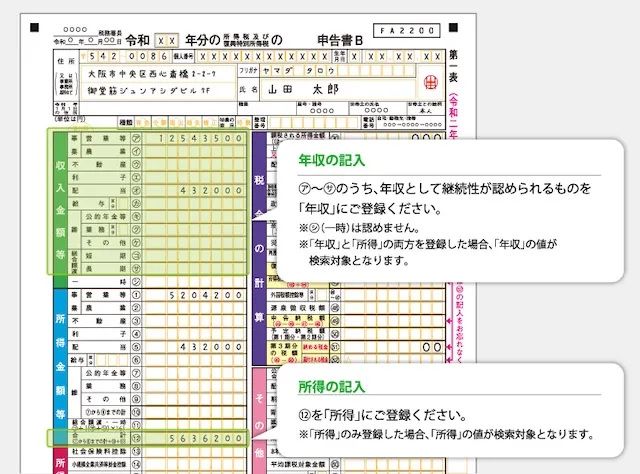Click the 長期 row label
Screen dimensions: 640x474
(x=106, y=269)
